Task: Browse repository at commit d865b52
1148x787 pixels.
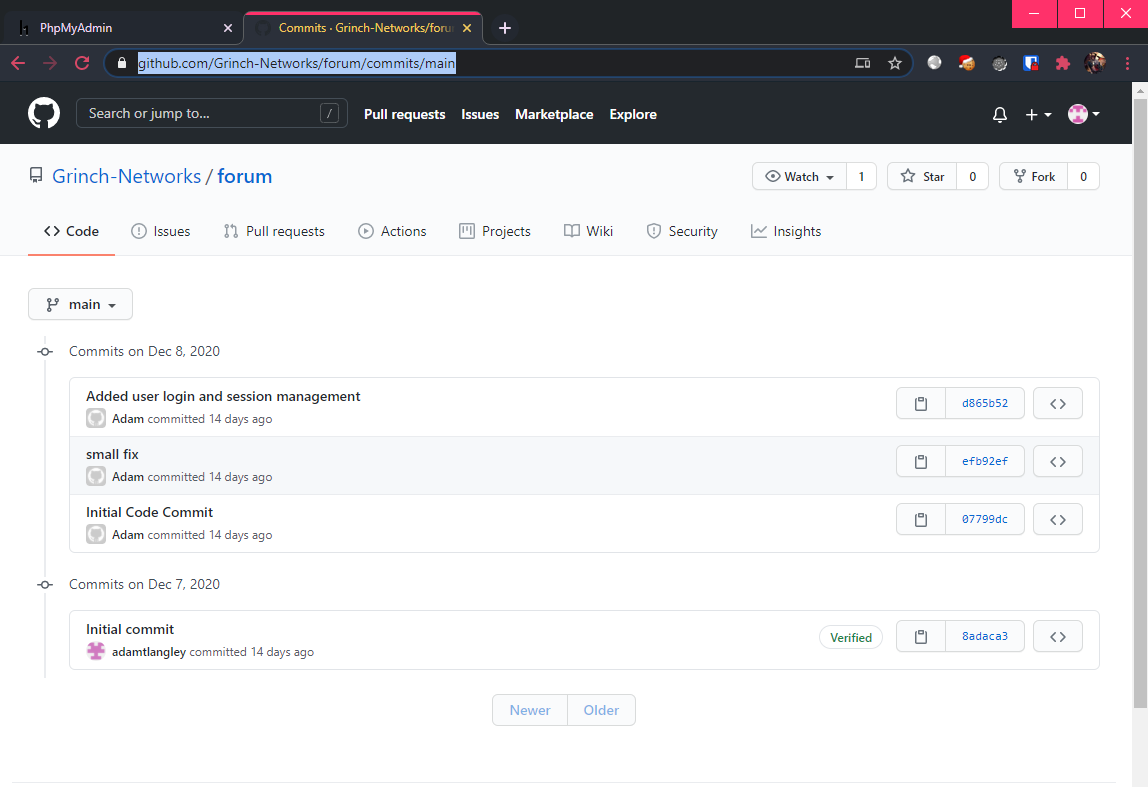Action: click(x=1057, y=403)
